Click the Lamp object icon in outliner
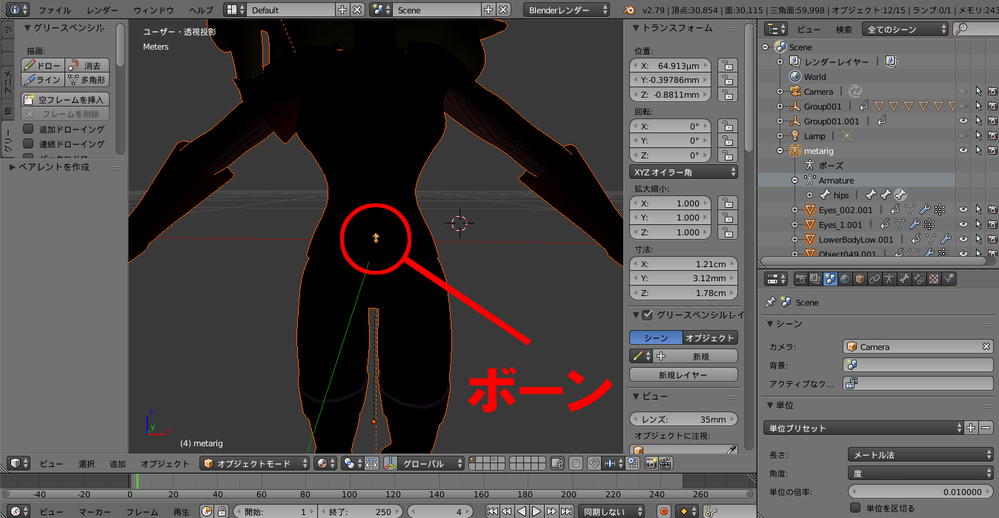The width and height of the screenshot is (999, 518). coord(795,135)
